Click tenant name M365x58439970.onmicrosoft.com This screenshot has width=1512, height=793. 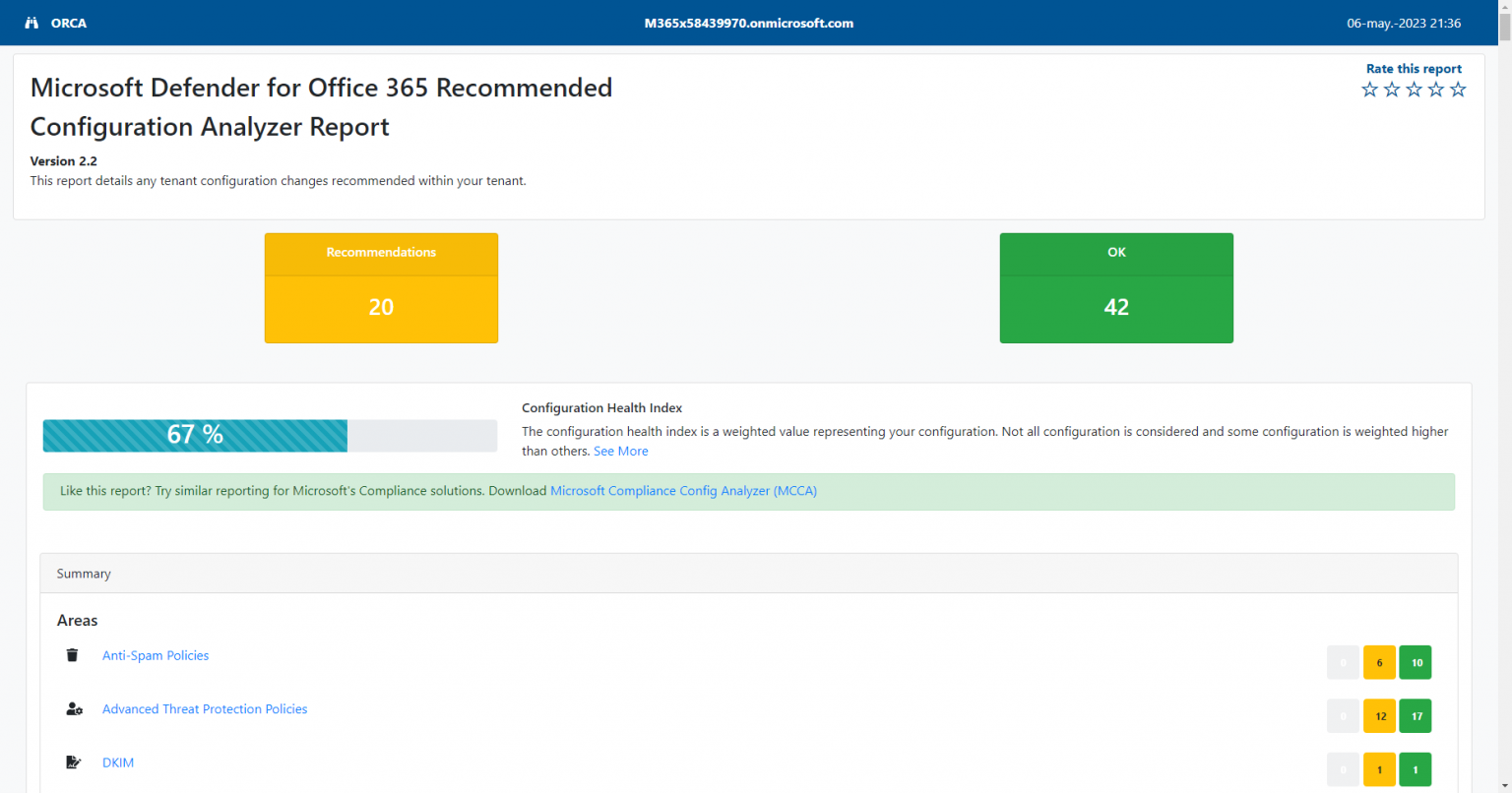coord(749,23)
